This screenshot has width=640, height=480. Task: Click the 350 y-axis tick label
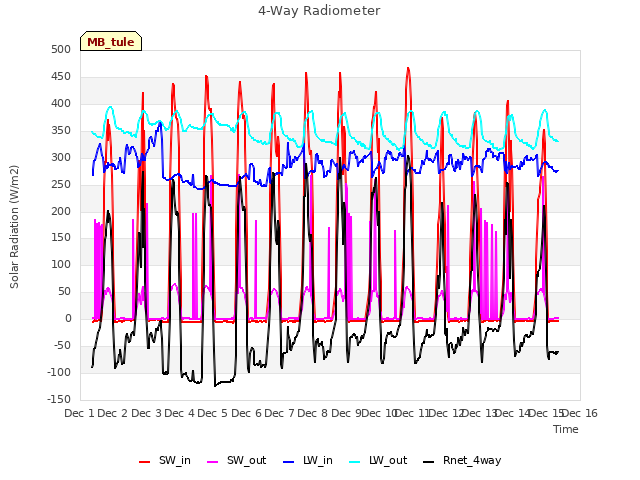[x=61, y=130]
